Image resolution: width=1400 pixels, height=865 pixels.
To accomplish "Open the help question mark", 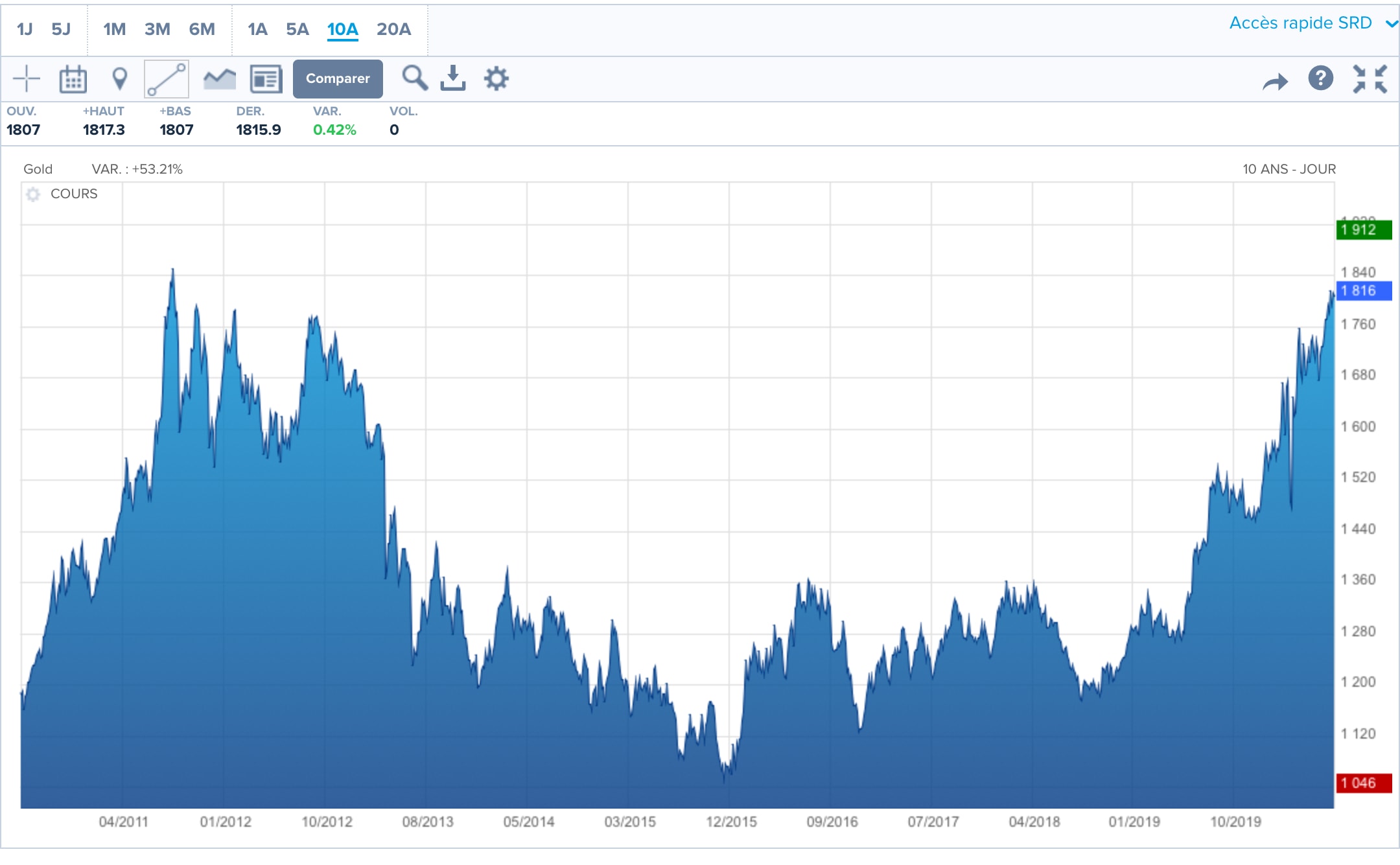I will point(1320,78).
